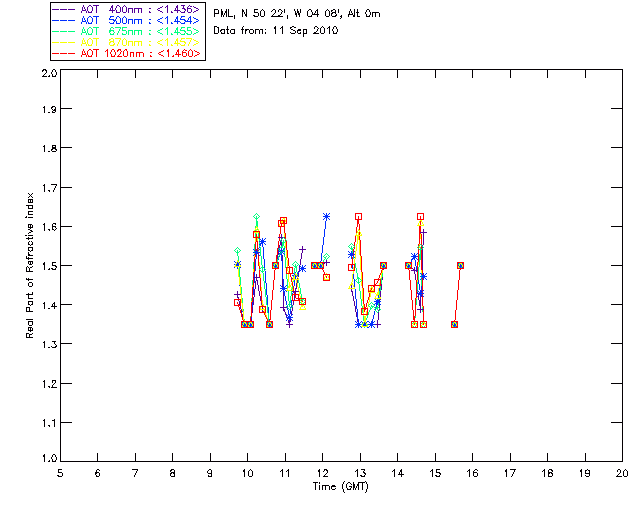Click the purple dashed line sample for AOT 400nm

[64, 9]
